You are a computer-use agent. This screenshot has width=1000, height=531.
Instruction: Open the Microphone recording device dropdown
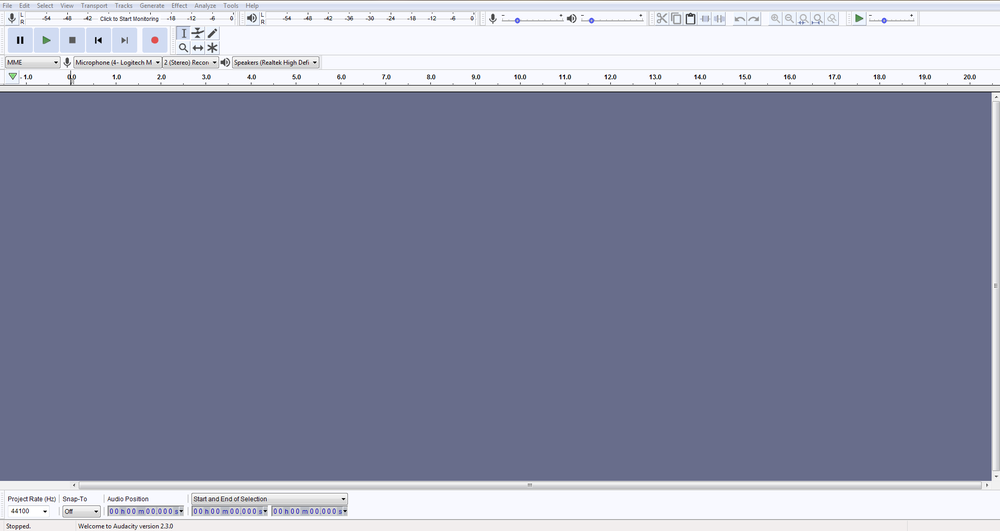[117, 62]
